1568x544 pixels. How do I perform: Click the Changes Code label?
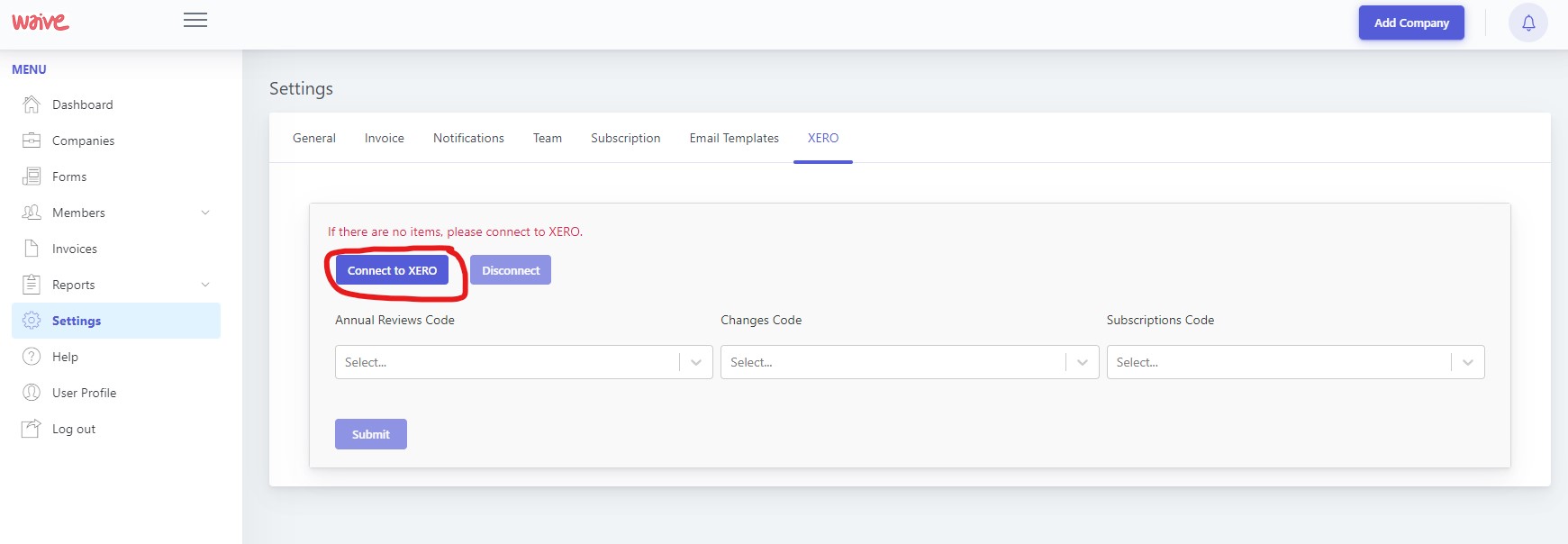click(x=761, y=320)
